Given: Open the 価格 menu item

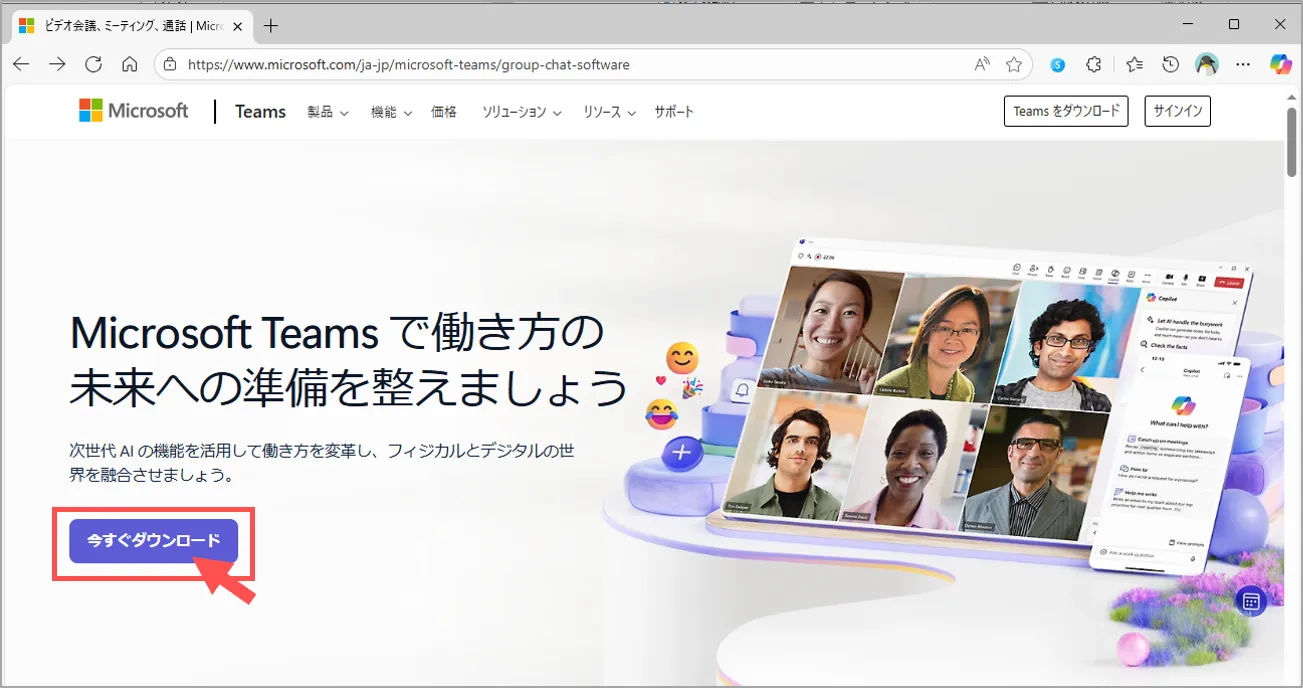Looking at the screenshot, I should [444, 112].
